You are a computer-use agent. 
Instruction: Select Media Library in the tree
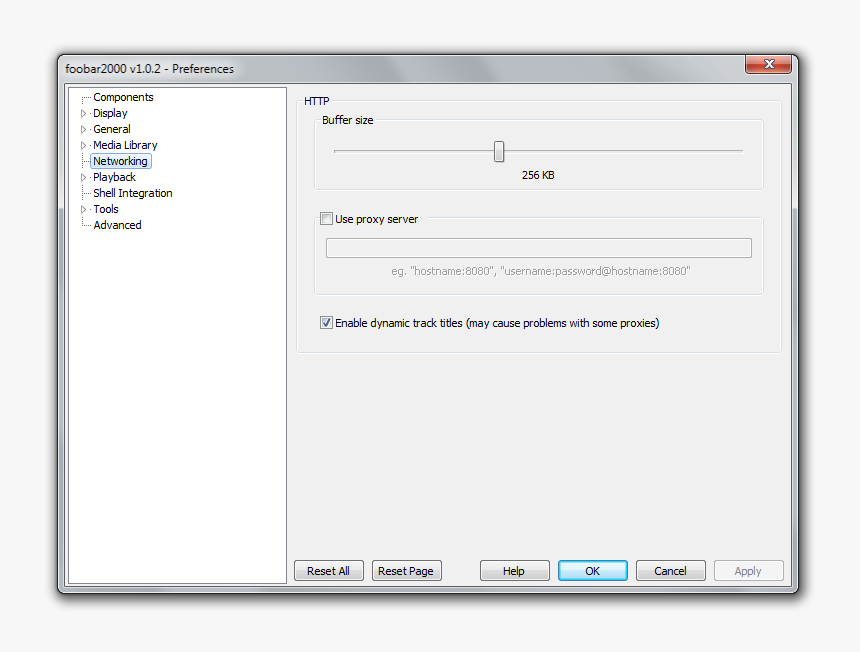(x=125, y=145)
